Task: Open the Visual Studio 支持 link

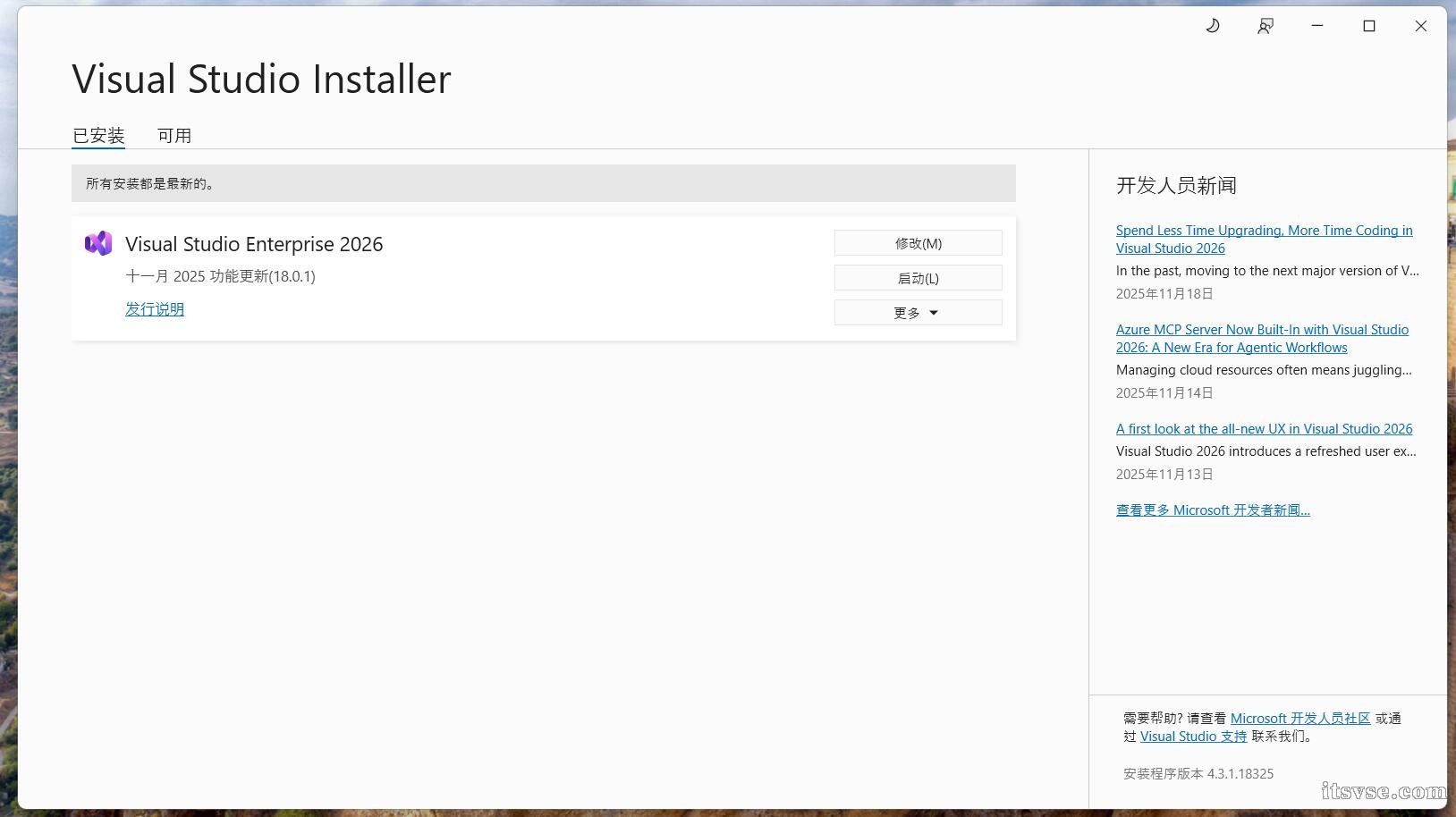Action: coord(1193,737)
